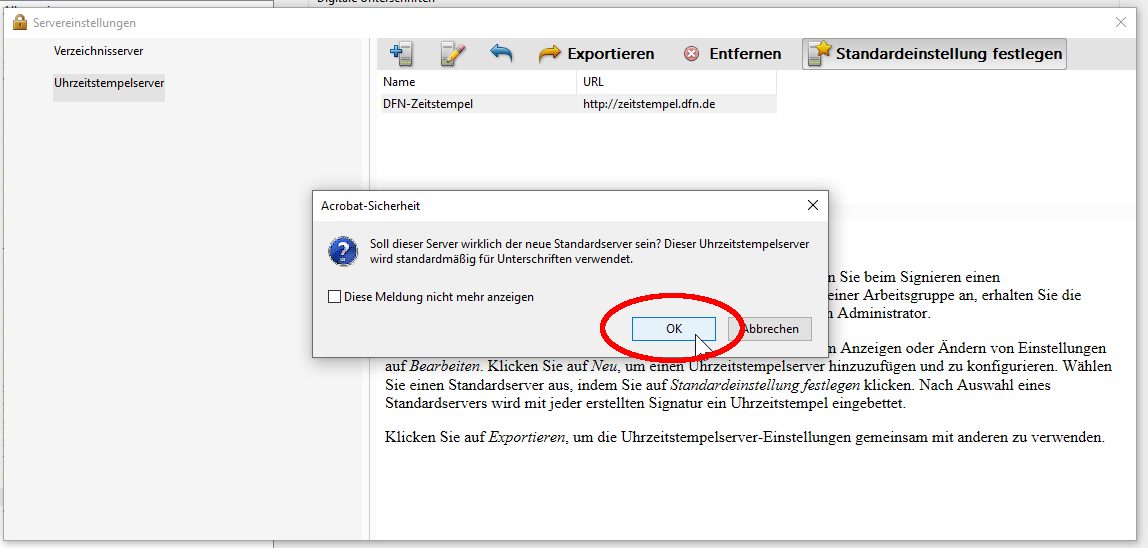Click the blue import arrow icon
Viewport: 1148px width, 548px height.
[x=501, y=54]
